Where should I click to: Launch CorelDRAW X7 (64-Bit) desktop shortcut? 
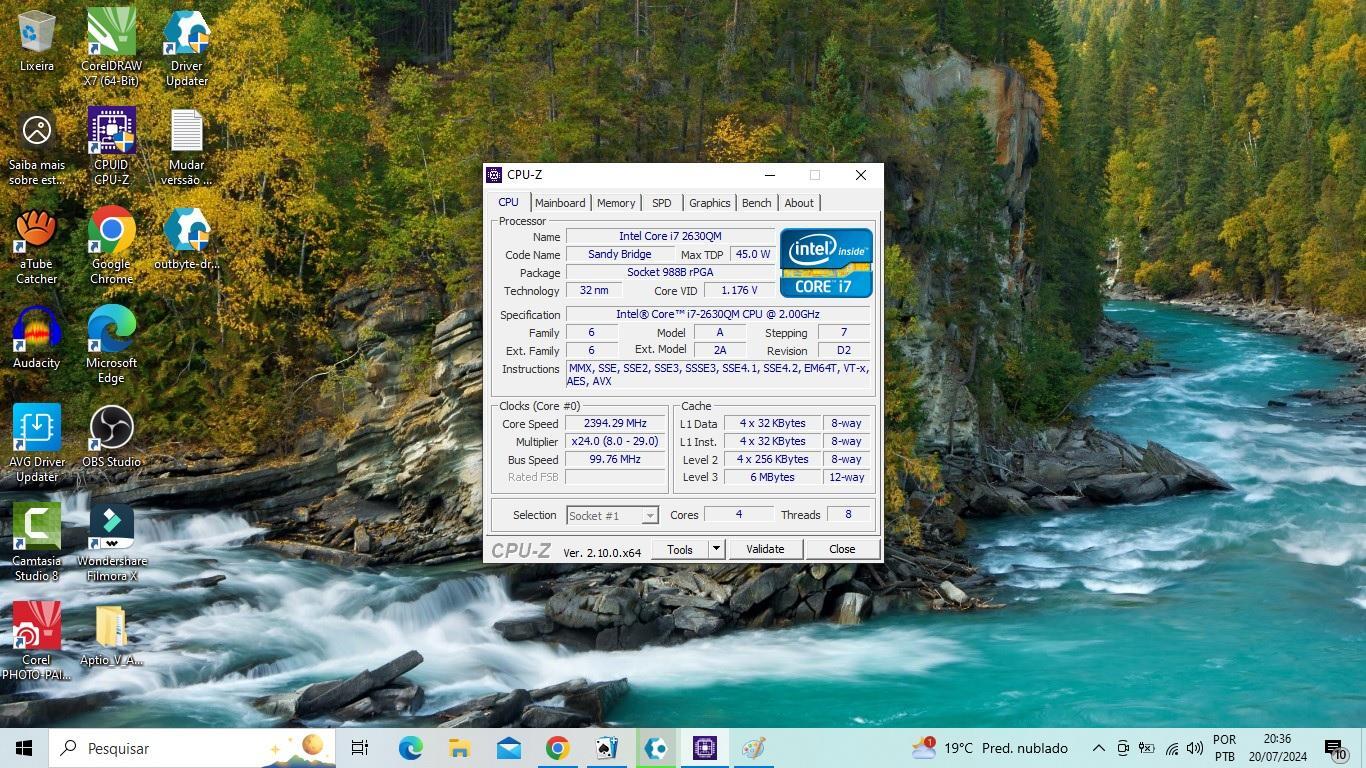pos(111,47)
